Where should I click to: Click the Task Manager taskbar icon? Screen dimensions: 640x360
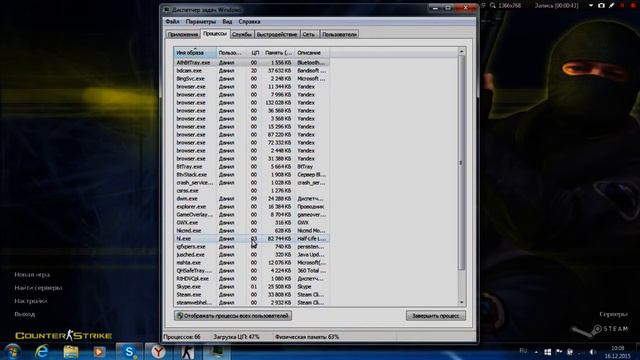(x=217, y=351)
